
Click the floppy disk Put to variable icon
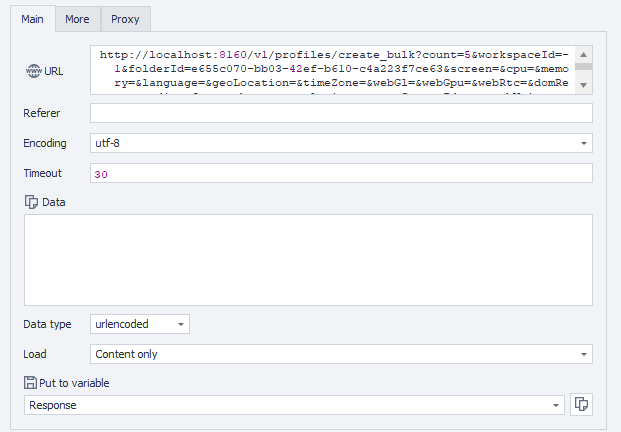[x=31, y=382]
